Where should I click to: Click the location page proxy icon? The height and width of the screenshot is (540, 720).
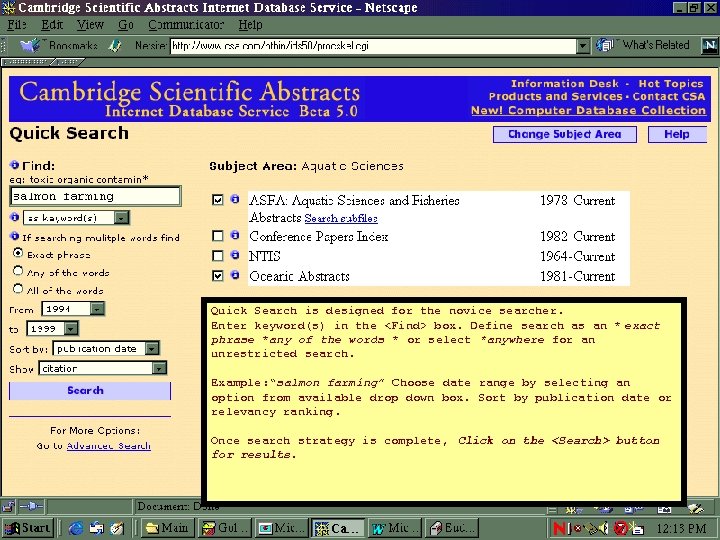pyautogui.click(x=115, y=45)
